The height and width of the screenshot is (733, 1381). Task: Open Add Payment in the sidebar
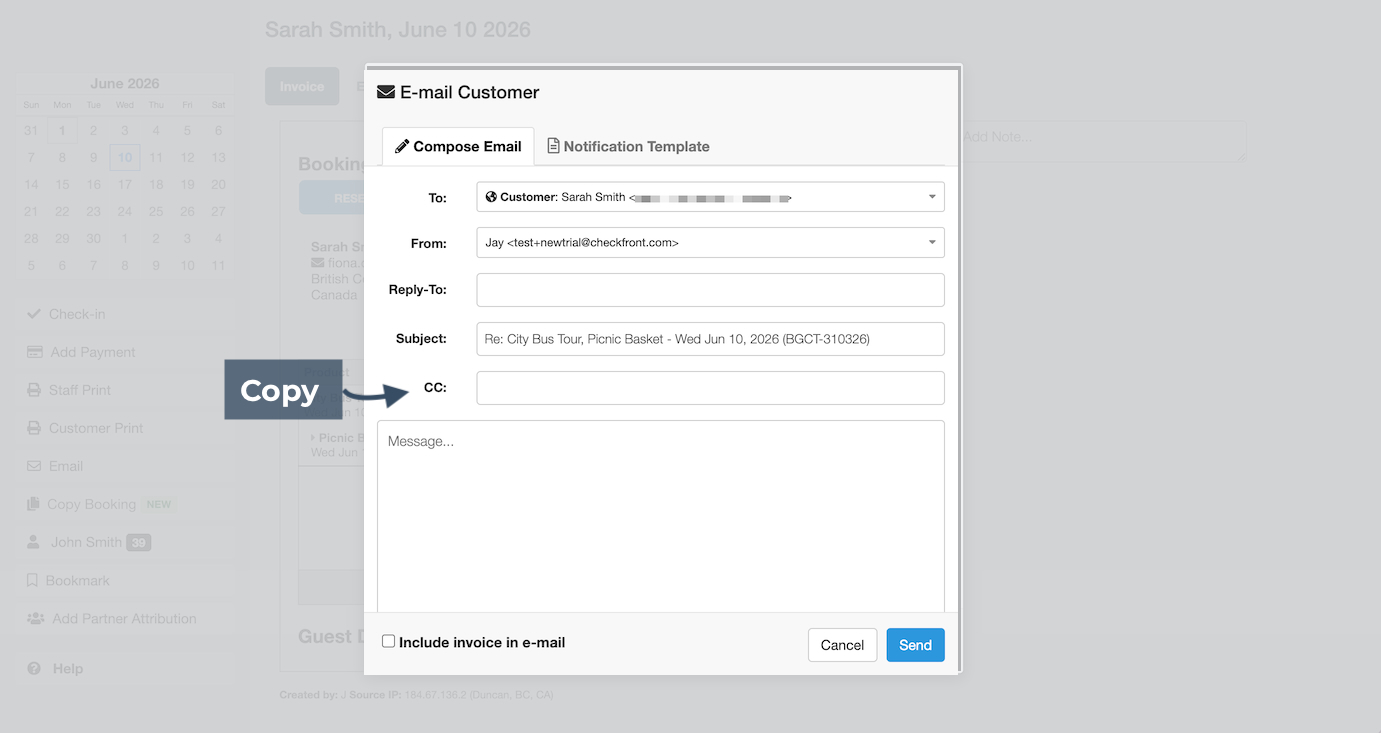pyautogui.click(x=125, y=352)
